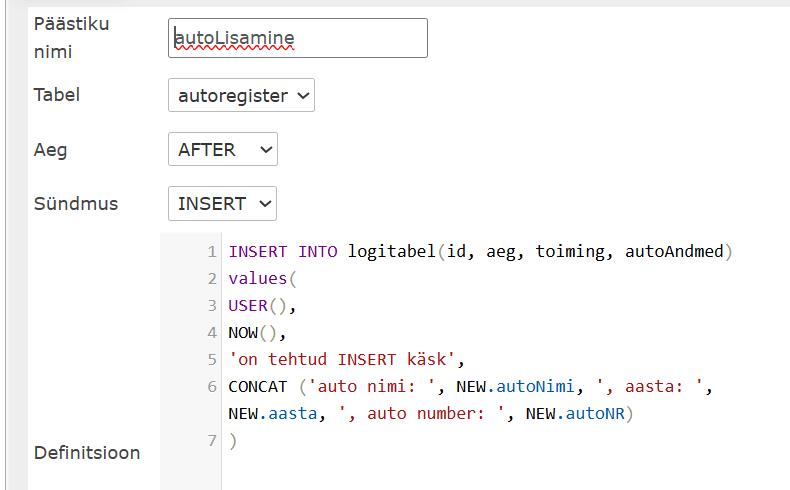Click line number 1 in the gutter
Screen dimensions: 790x490
(x=212, y=252)
